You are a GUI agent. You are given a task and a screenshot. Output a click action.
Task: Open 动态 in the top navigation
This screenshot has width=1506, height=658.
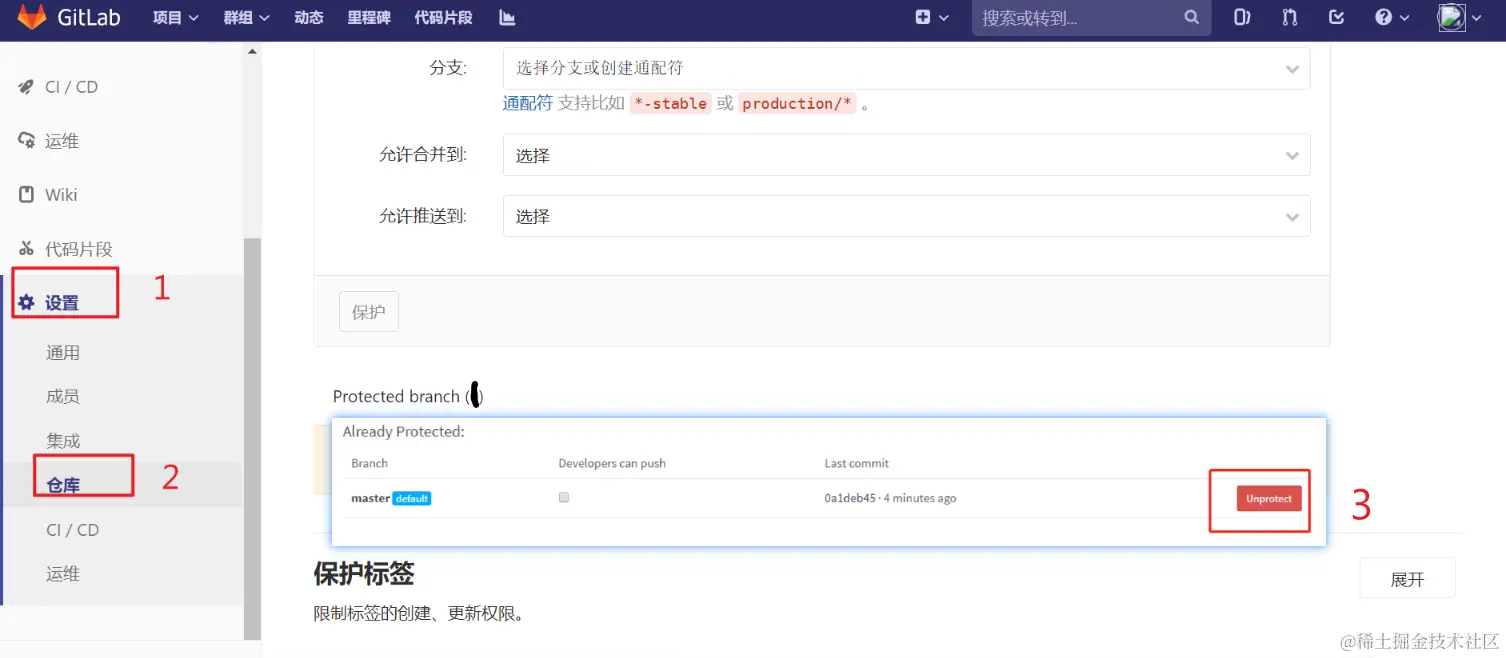pyautogui.click(x=309, y=18)
